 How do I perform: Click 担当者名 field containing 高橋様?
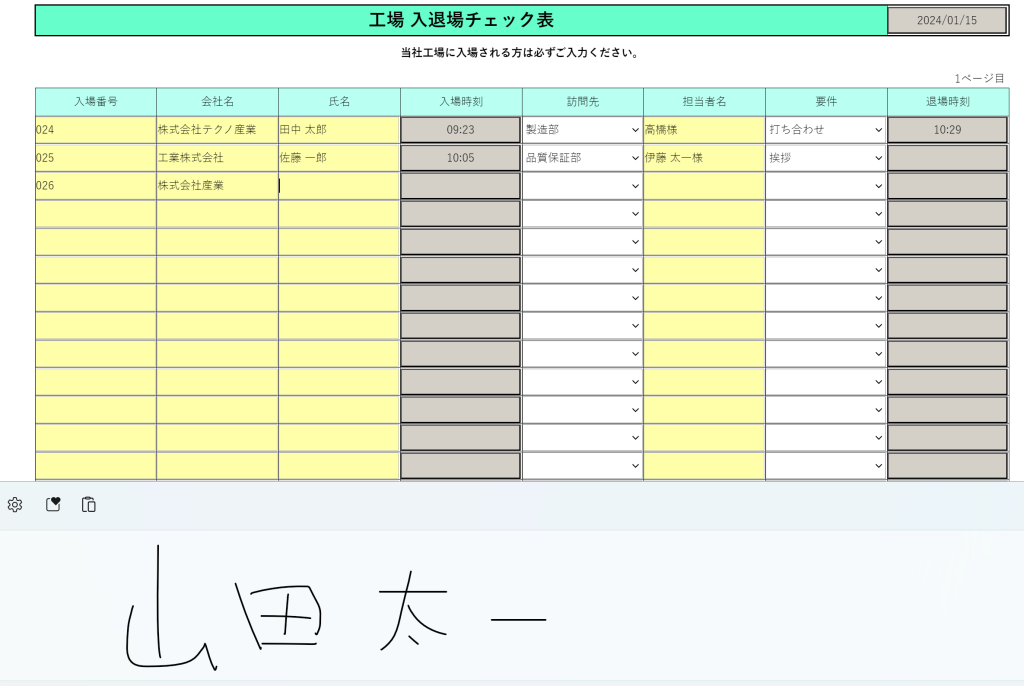click(x=704, y=130)
